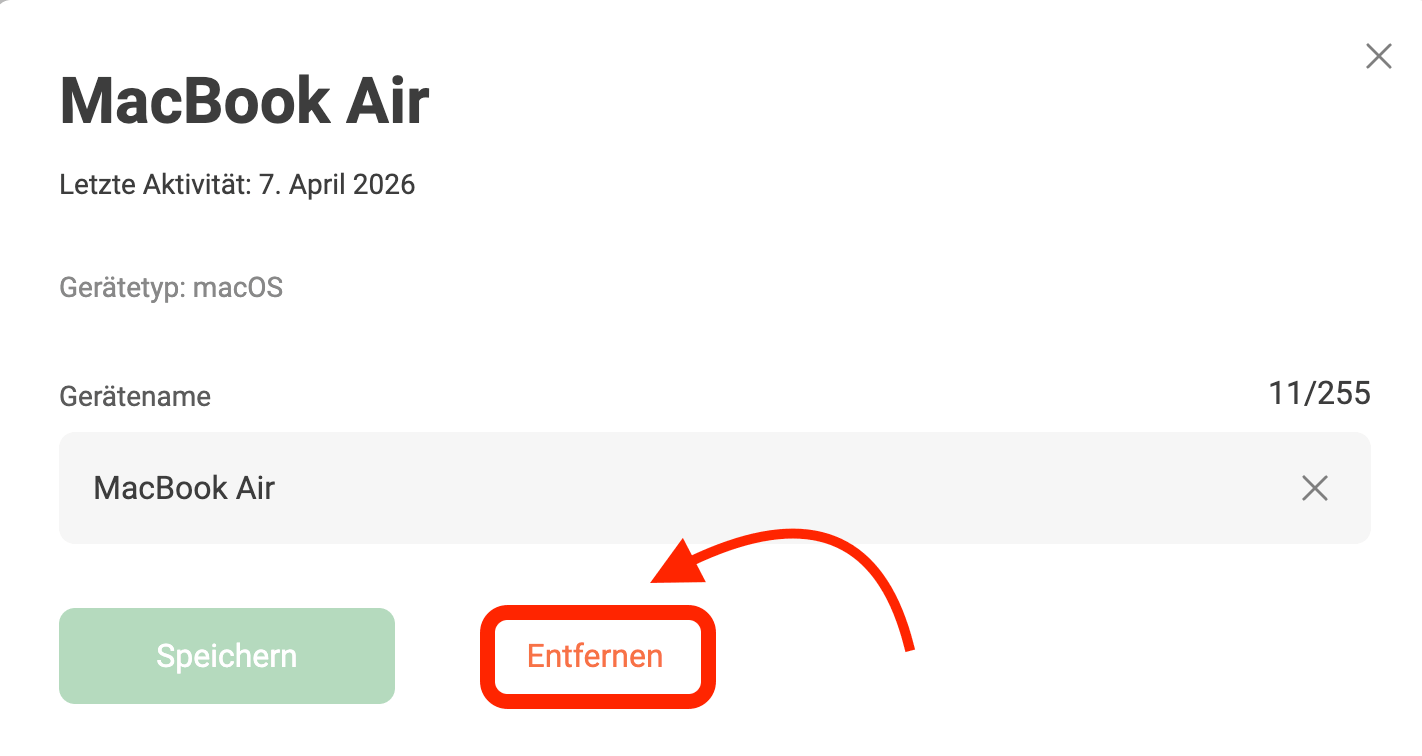The image size is (1422, 756).
Task: Focus the Gerätename input field
Action: pos(715,488)
